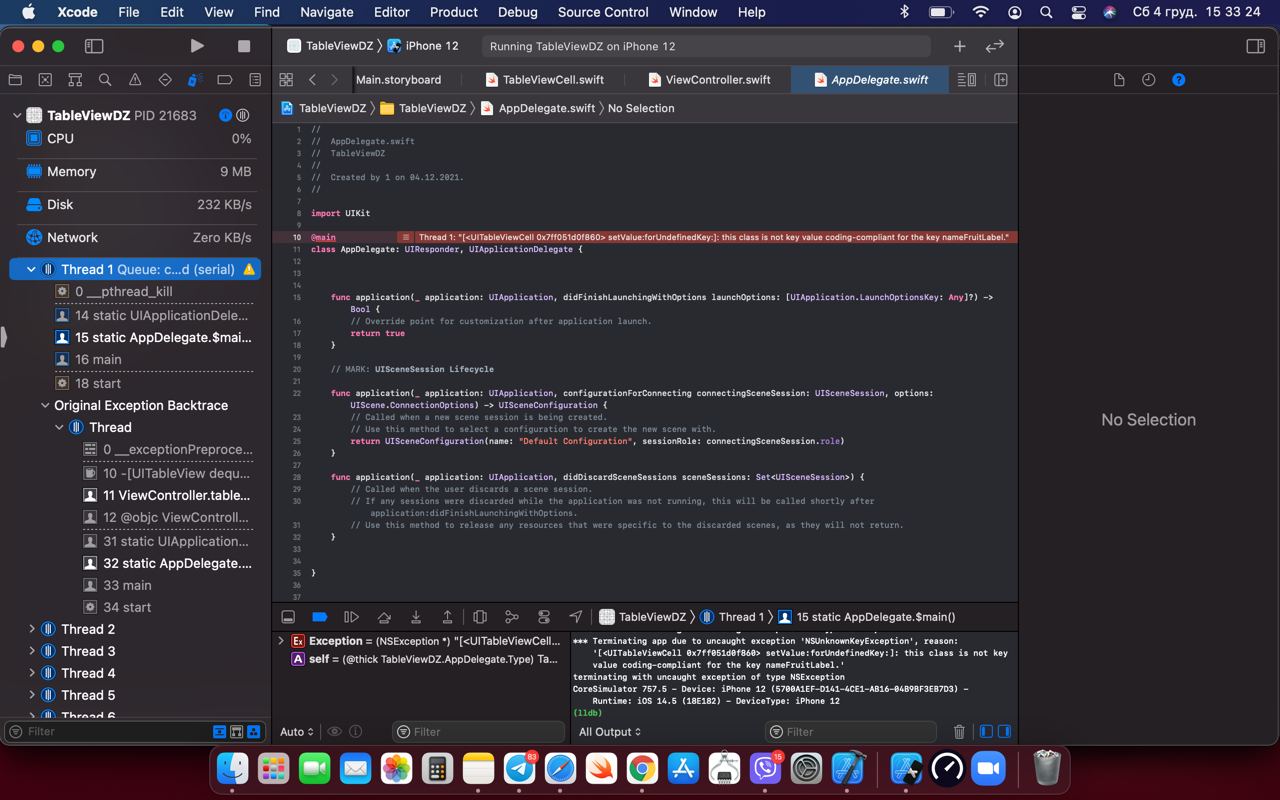Open the Debug menu
This screenshot has width=1280, height=800.
point(517,12)
